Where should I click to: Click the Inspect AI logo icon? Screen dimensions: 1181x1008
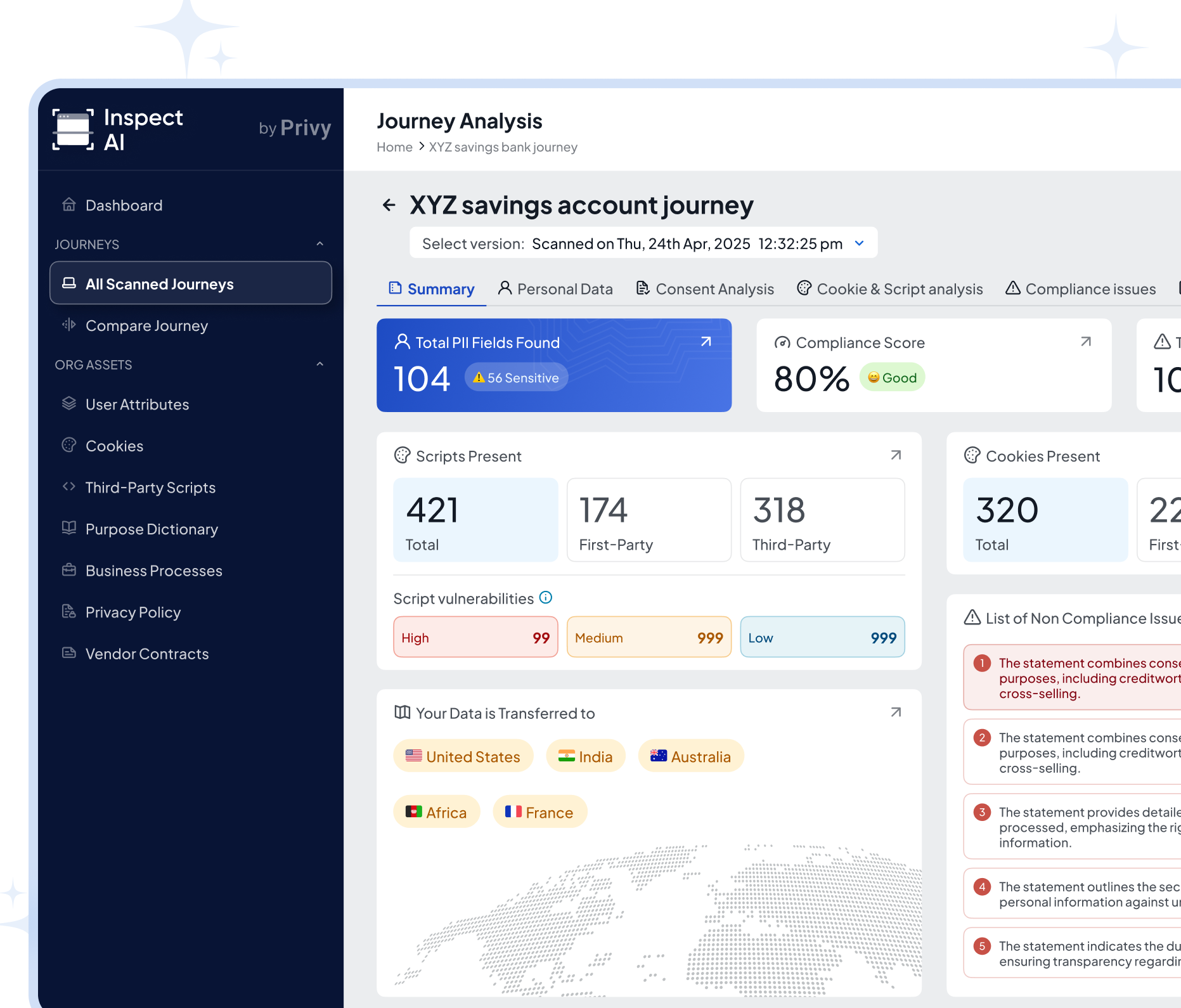click(x=73, y=130)
